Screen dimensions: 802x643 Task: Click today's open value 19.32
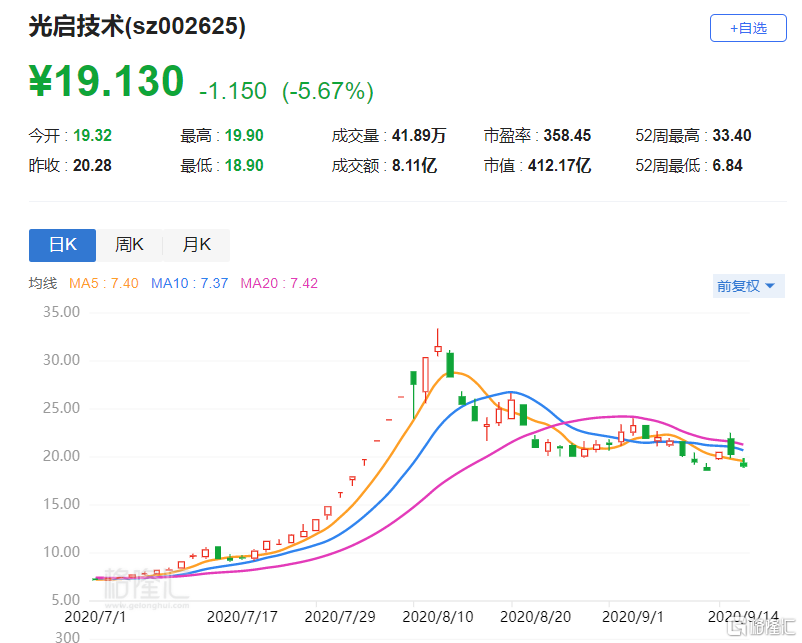click(x=92, y=136)
